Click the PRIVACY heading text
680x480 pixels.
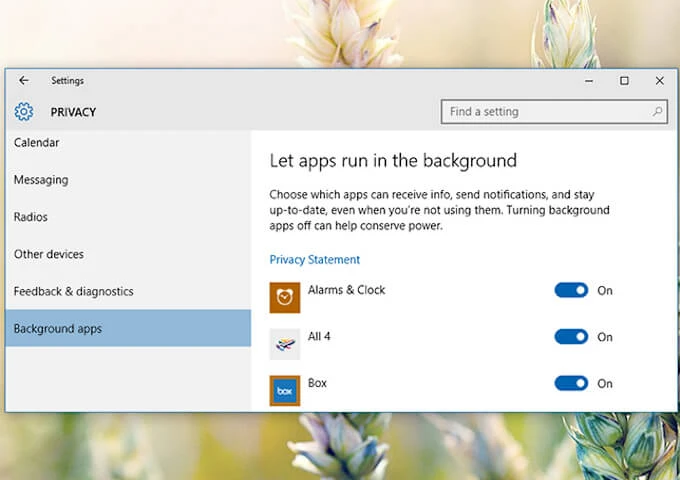click(x=73, y=112)
